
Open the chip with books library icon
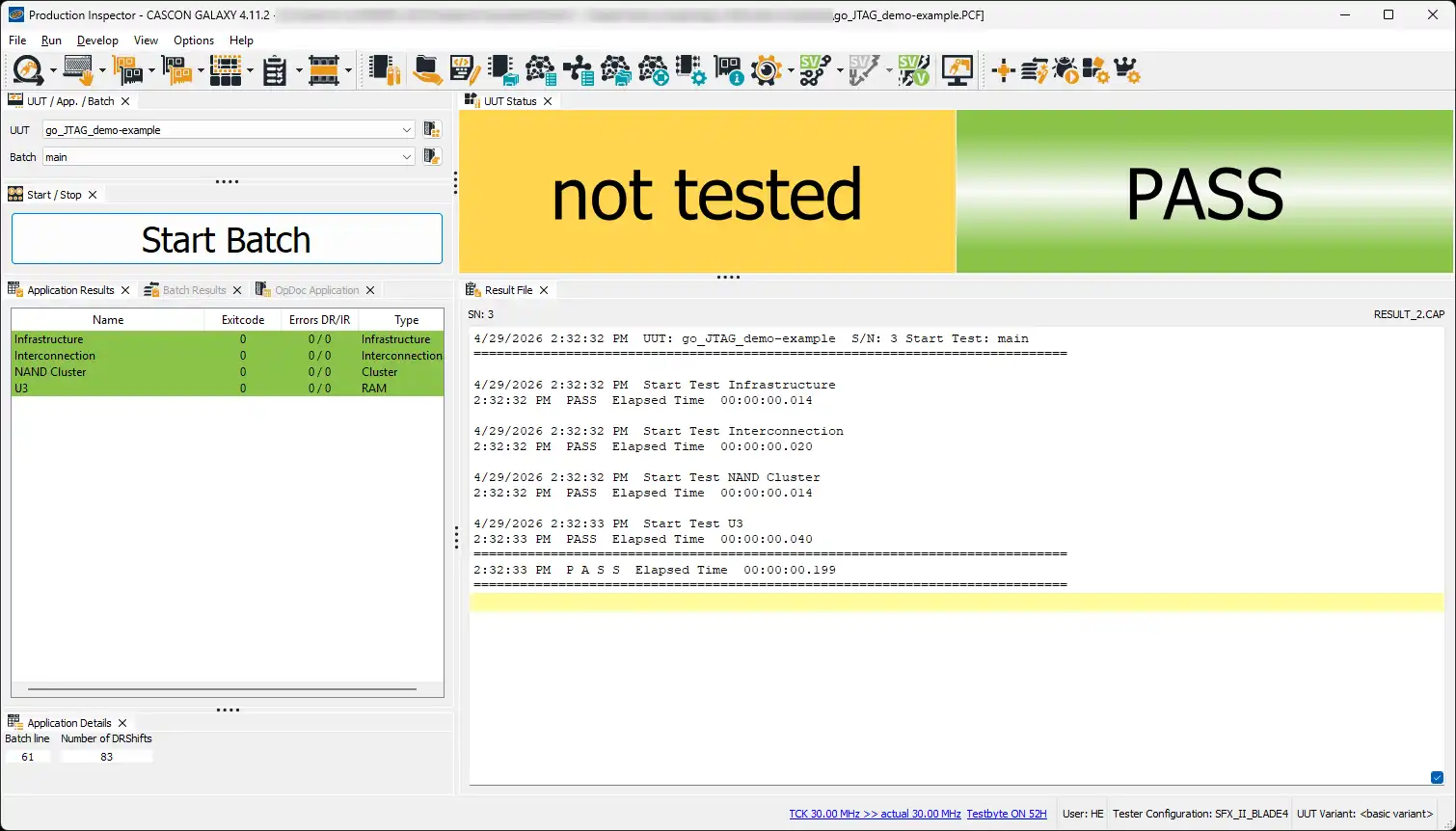(x=385, y=70)
